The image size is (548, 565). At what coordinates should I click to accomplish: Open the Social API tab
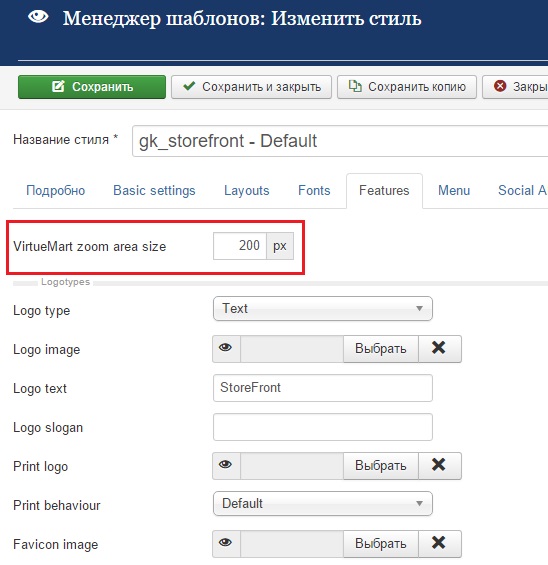tap(522, 190)
